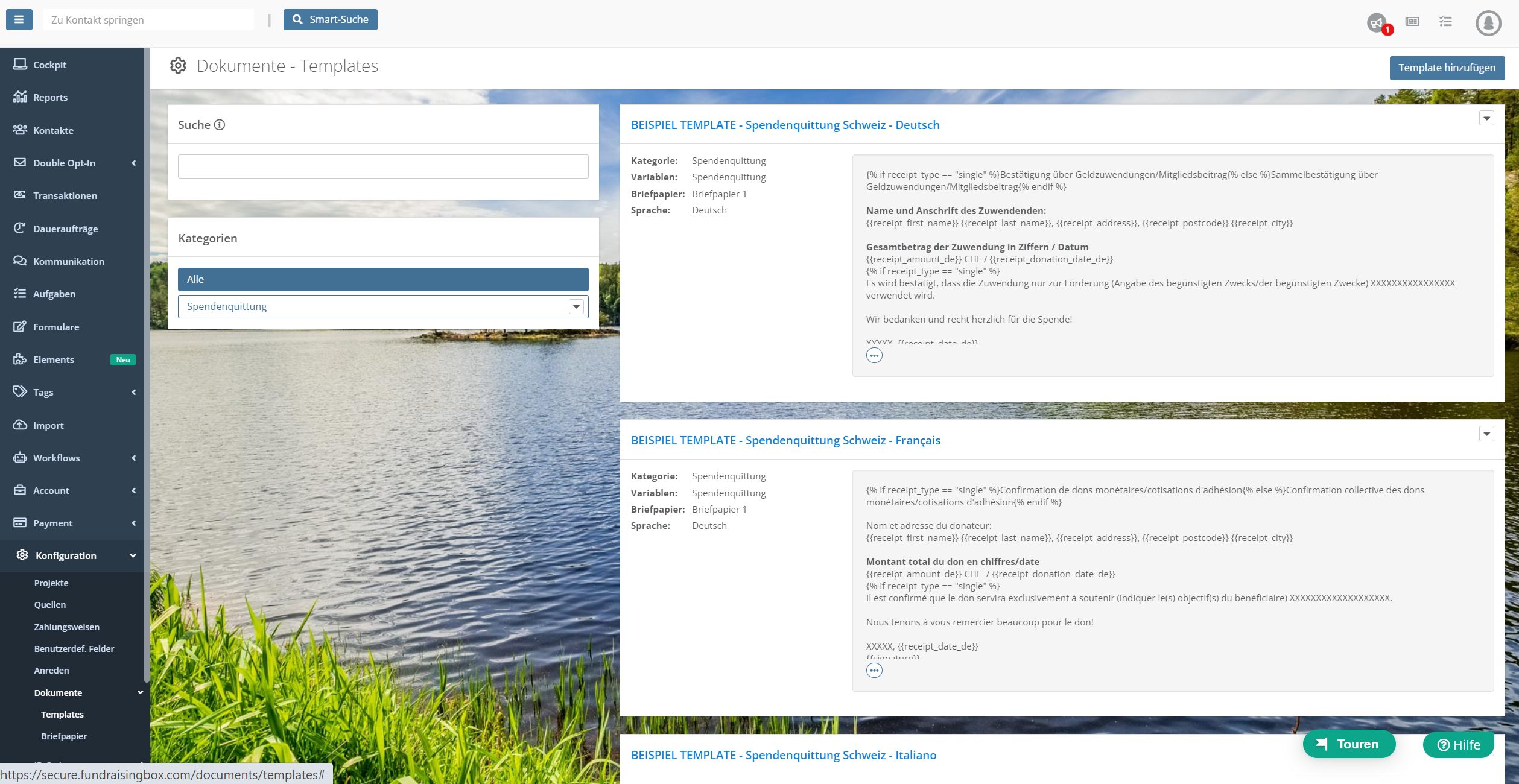Open the Spendenquittung category dropdown arrow

tap(576, 306)
